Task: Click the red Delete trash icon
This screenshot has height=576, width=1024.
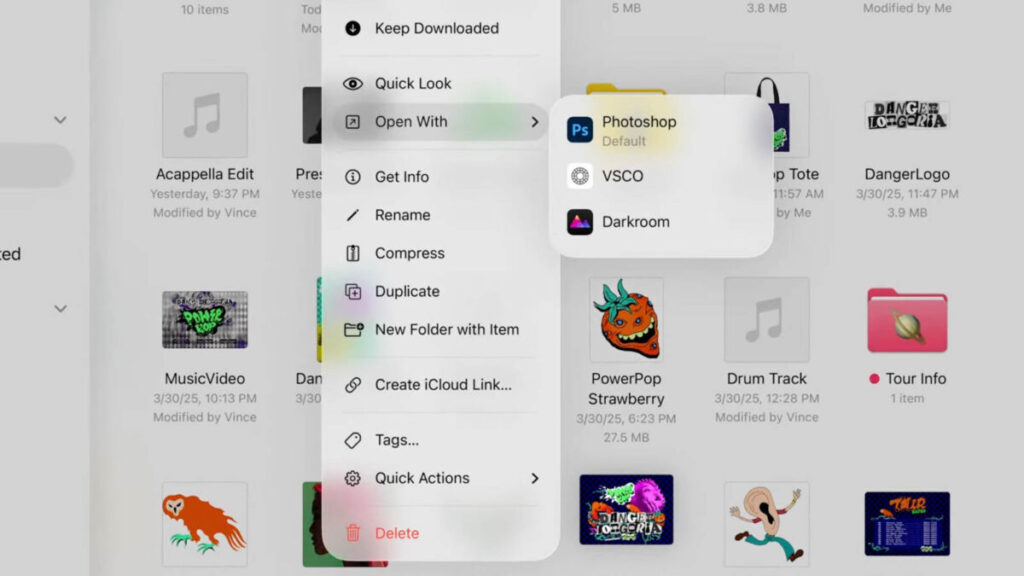Action: pos(353,534)
